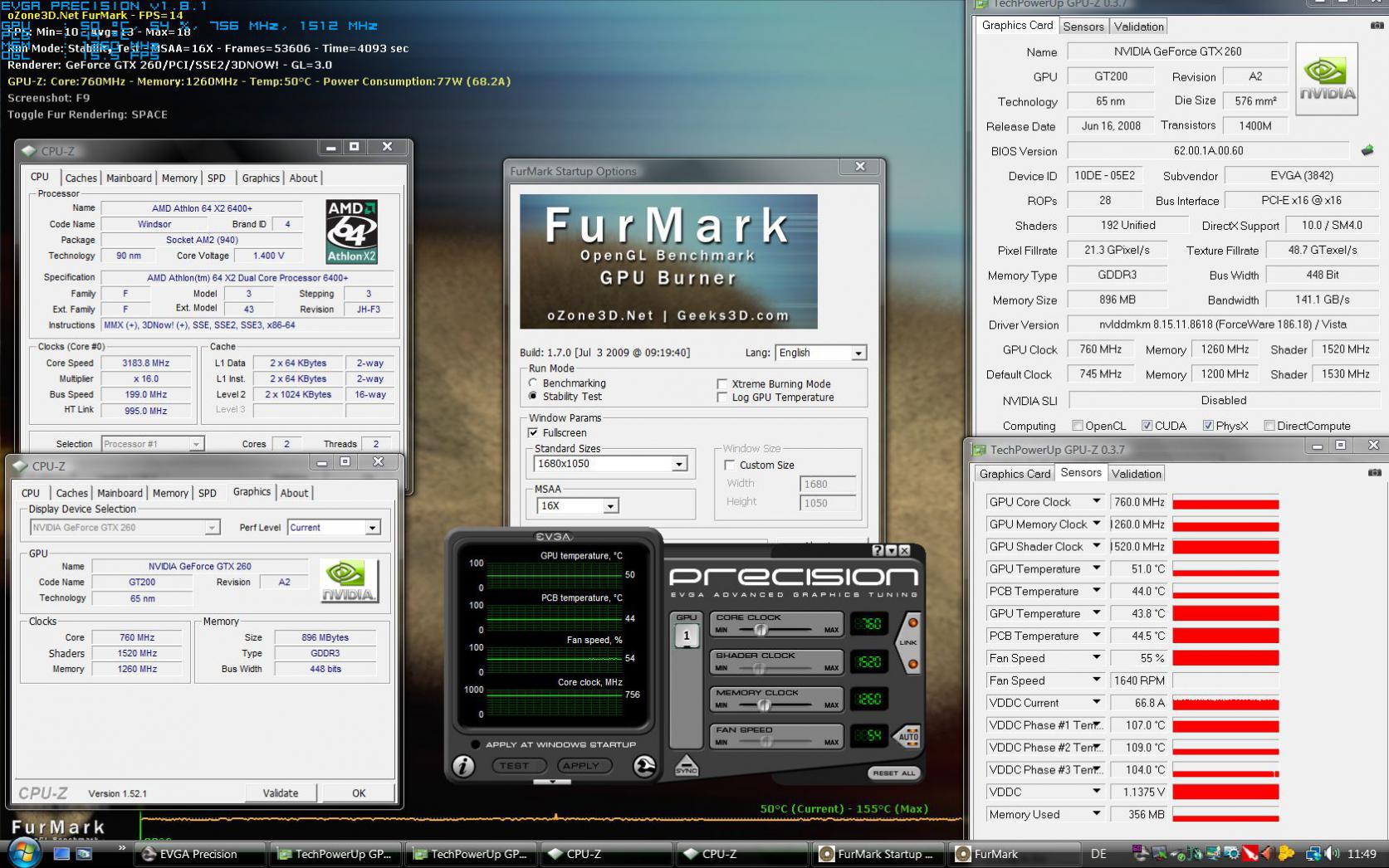Click the Show Desktop quick launch icon
The width and height of the screenshot is (1389, 868).
[62, 853]
